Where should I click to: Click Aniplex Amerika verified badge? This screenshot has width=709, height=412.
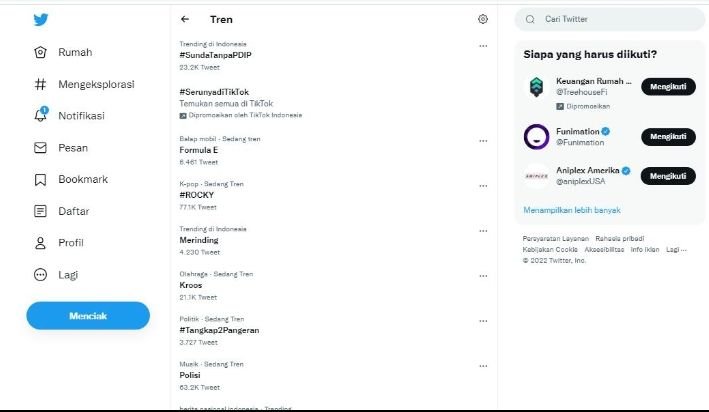[626, 170]
